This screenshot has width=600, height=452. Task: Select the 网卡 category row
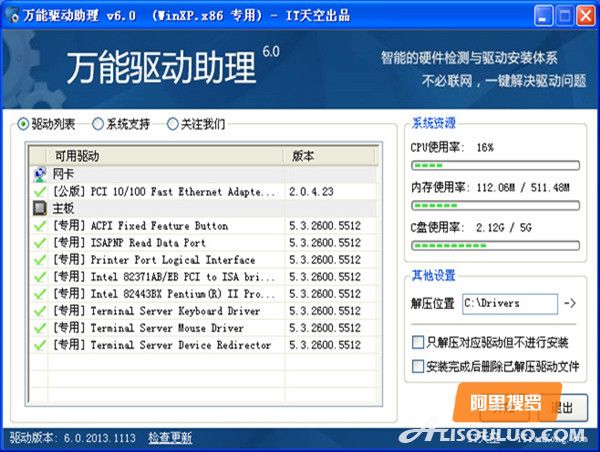[204, 174]
